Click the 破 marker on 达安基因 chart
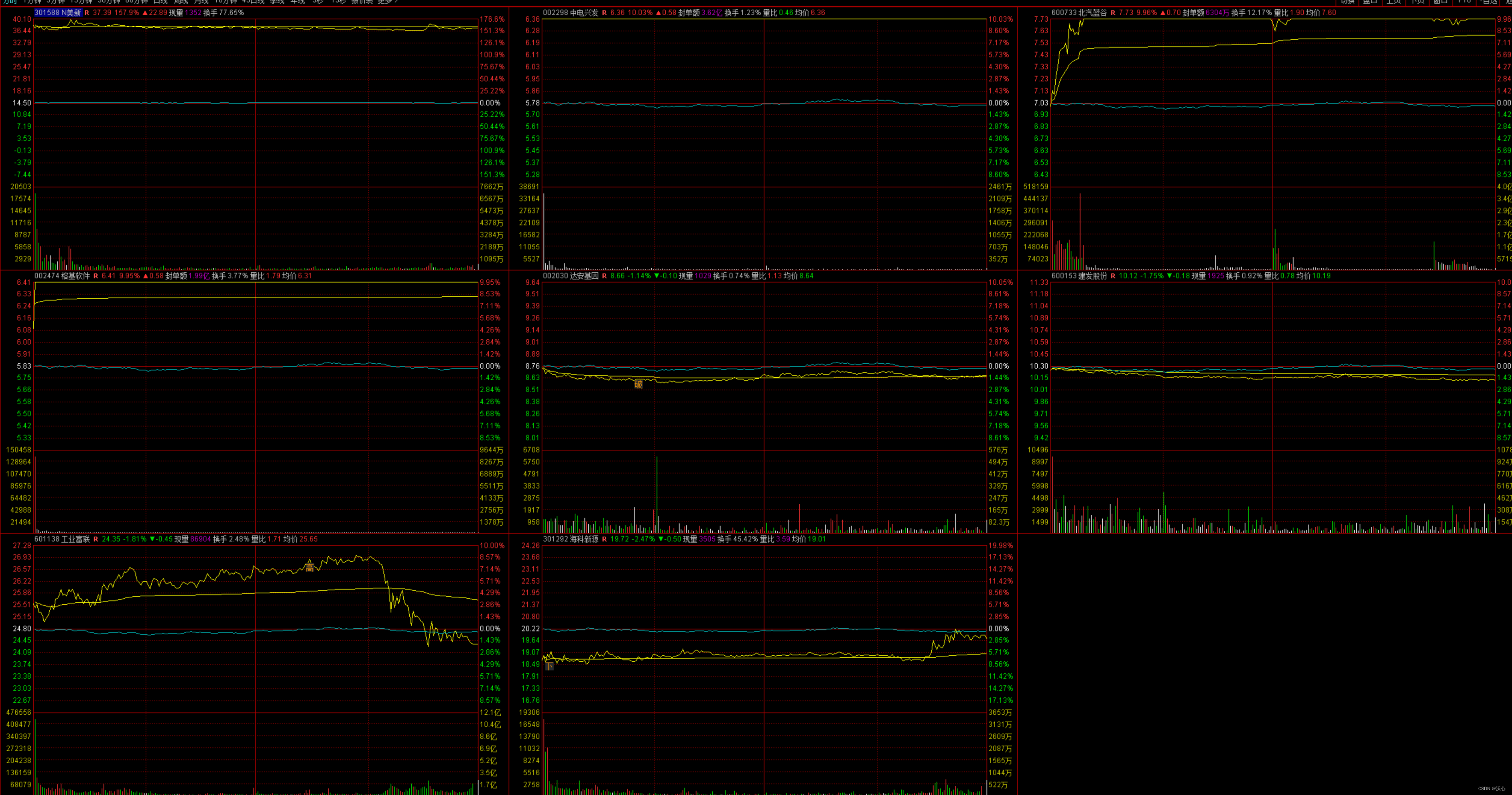This screenshot has height=795, width=1512. (638, 384)
